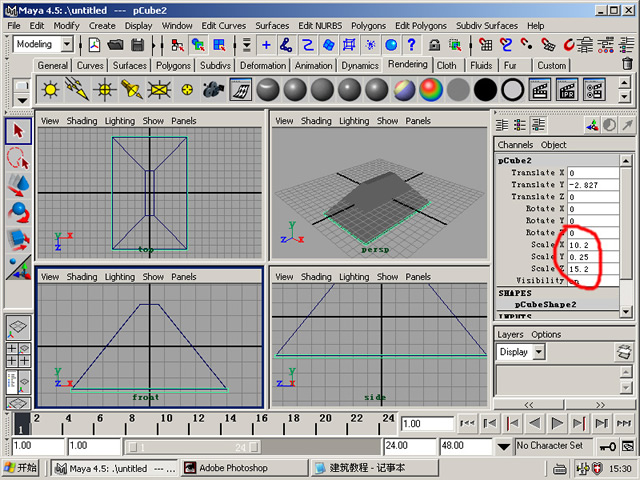The image size is (640, 480).
Task: Click the IPR render shelf icon
Action: [x=567, y=89]
